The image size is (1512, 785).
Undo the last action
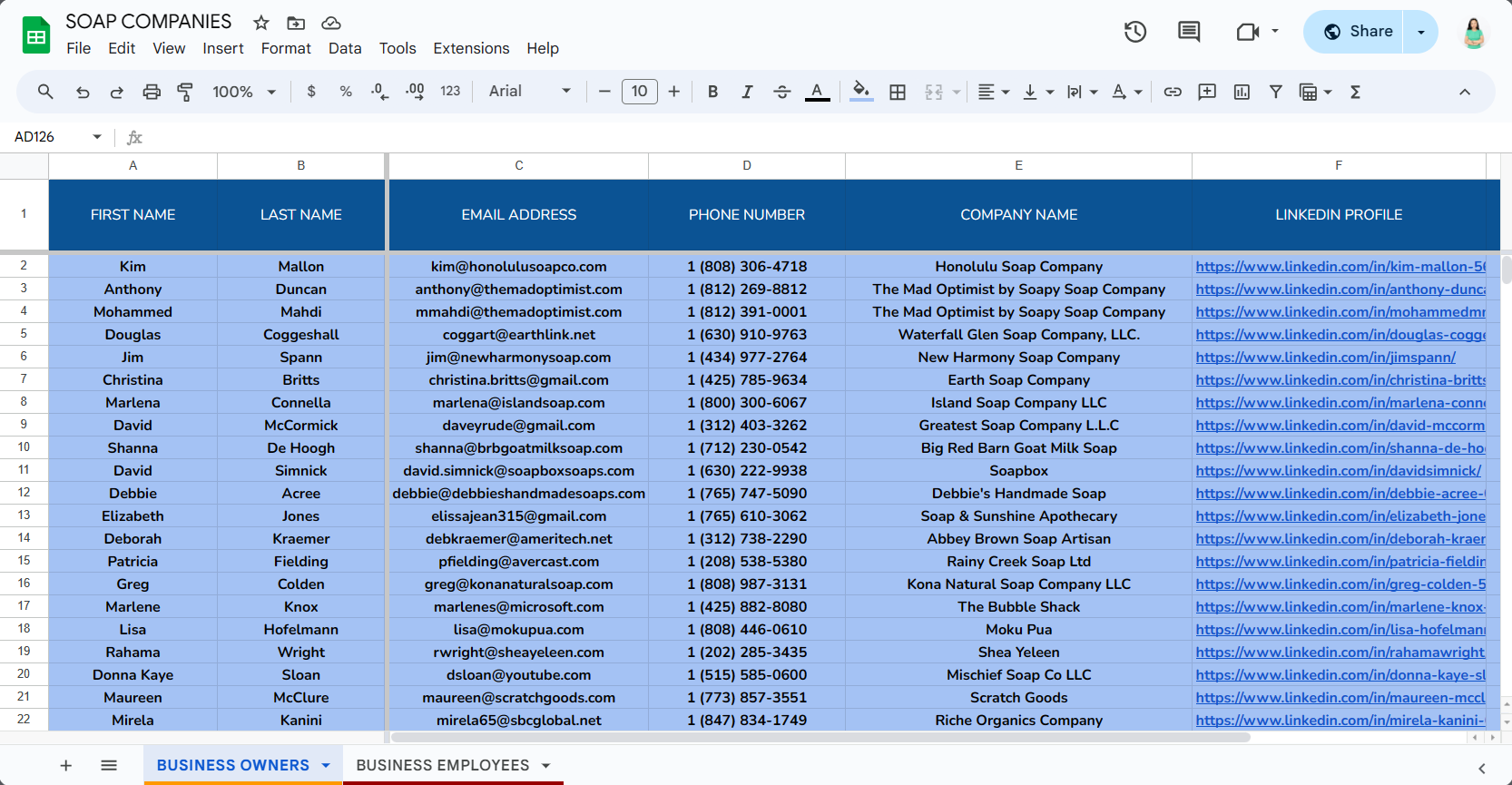point(83,92)
